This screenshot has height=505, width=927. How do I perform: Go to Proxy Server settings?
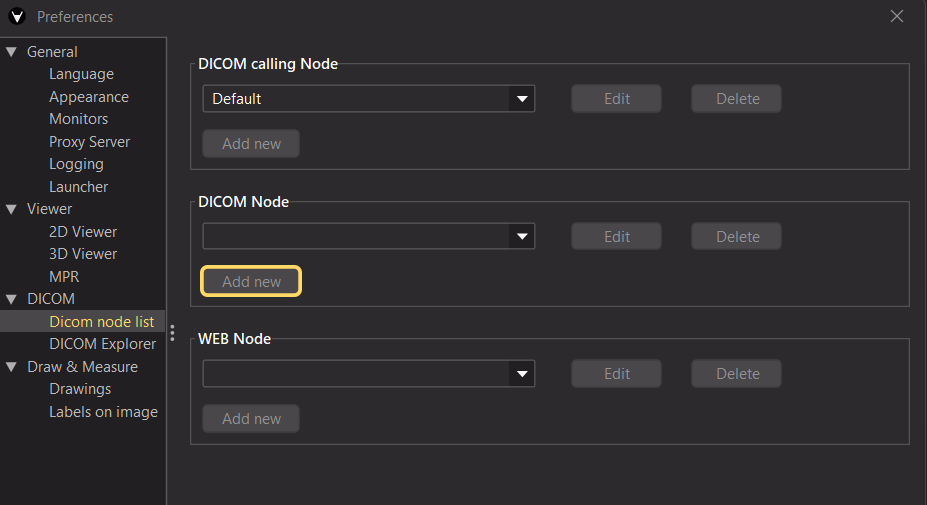point(89,142)
